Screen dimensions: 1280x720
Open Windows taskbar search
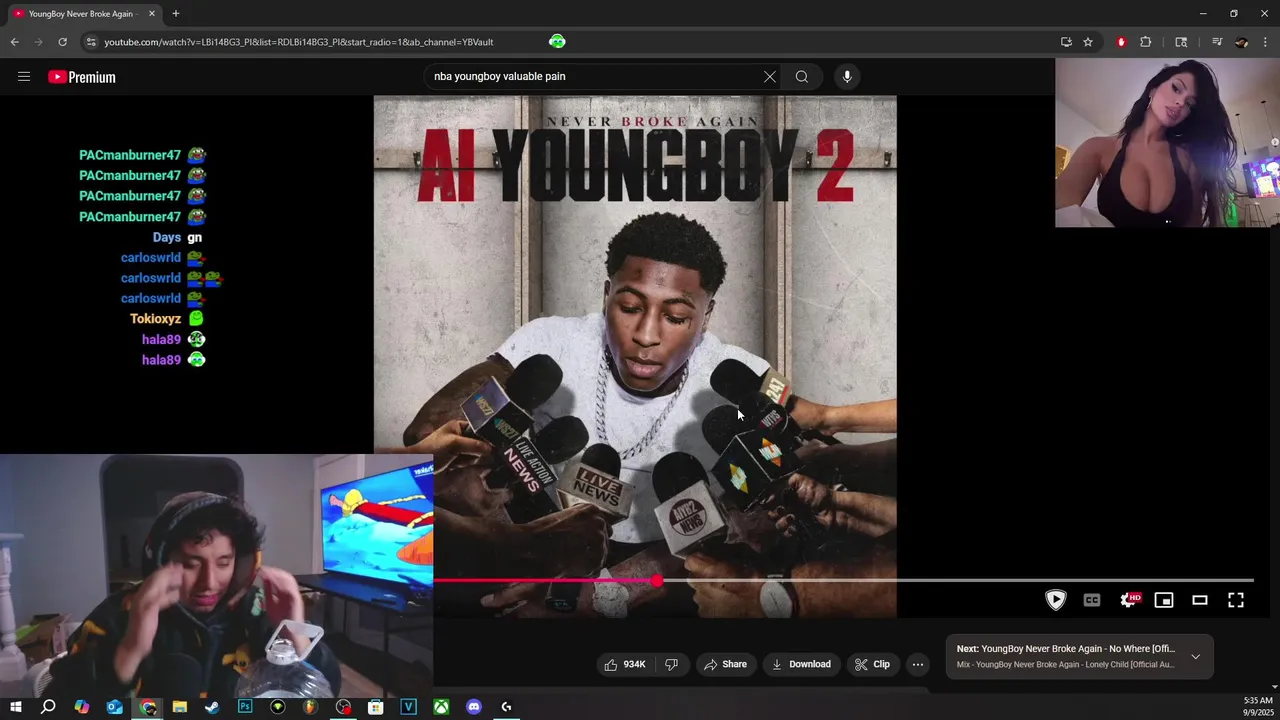point(48,707)
